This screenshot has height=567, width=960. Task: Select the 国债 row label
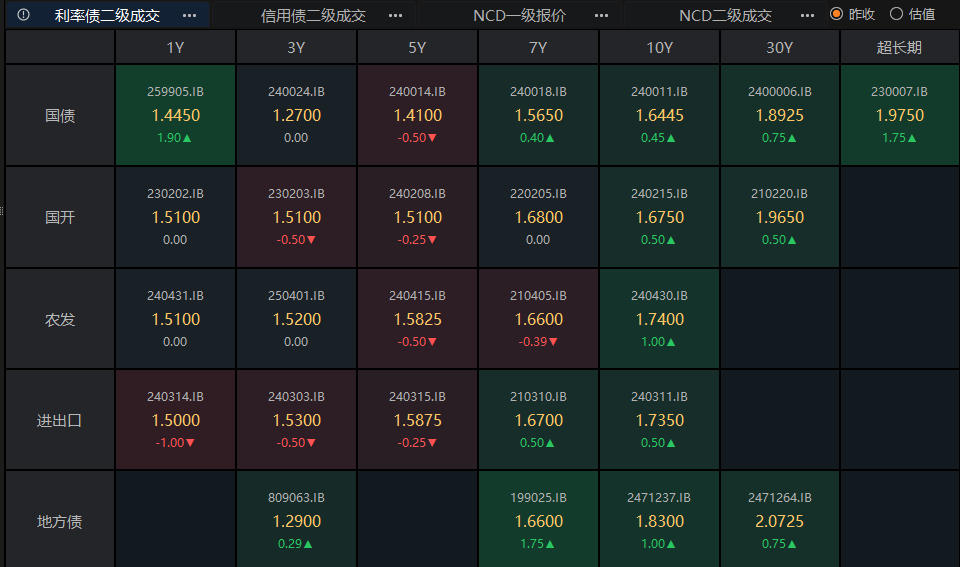[x=60, y=115]
